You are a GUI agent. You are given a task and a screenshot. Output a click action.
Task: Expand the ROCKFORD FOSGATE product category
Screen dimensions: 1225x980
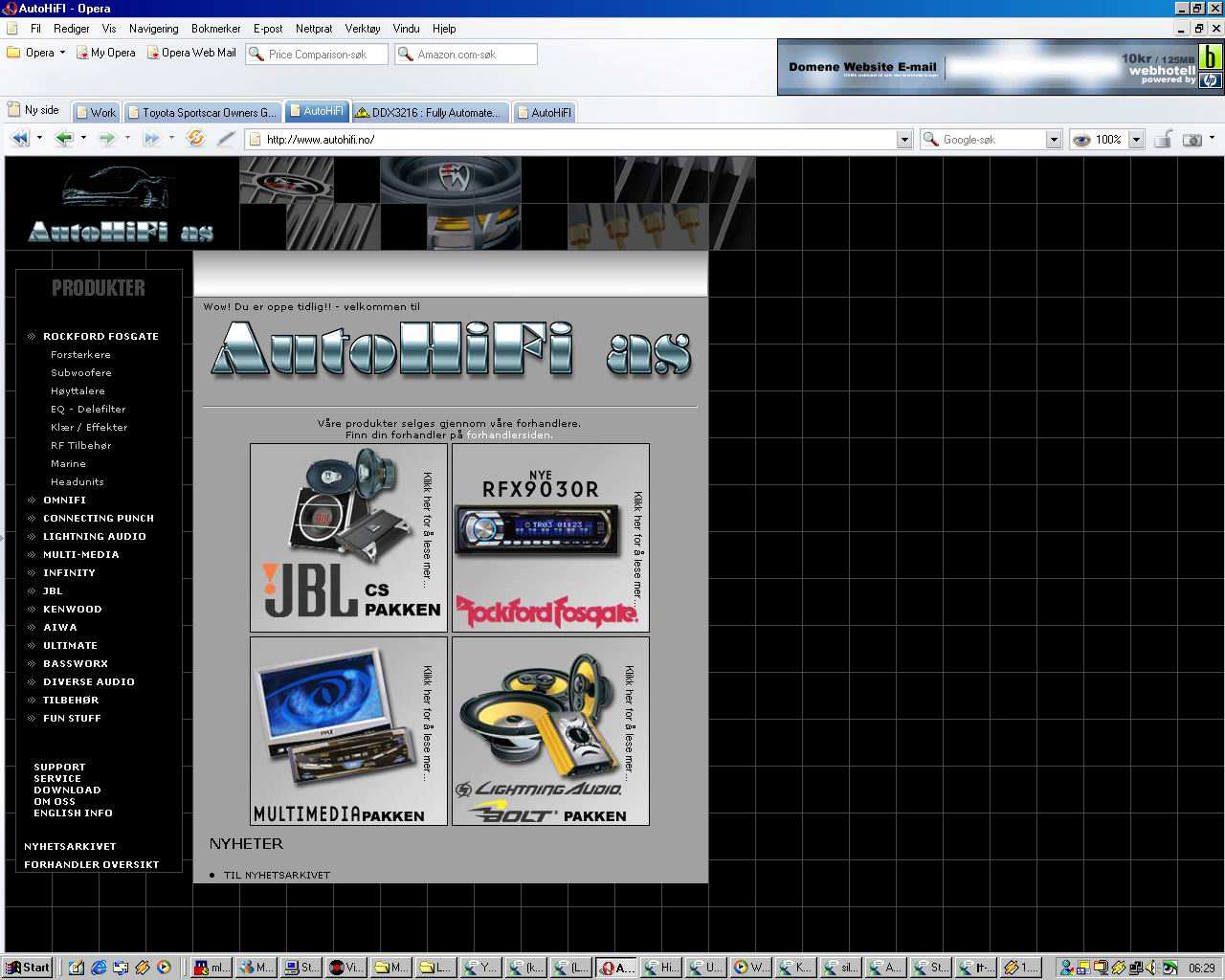tap(100, 337)
